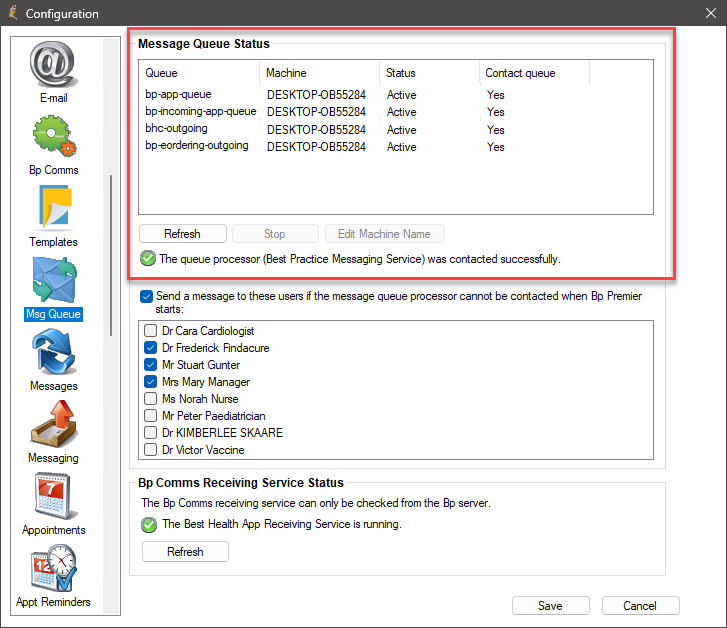Click the Stop queue button
Image resolution: width=727 pixels, height=628 pixels.
275,234
